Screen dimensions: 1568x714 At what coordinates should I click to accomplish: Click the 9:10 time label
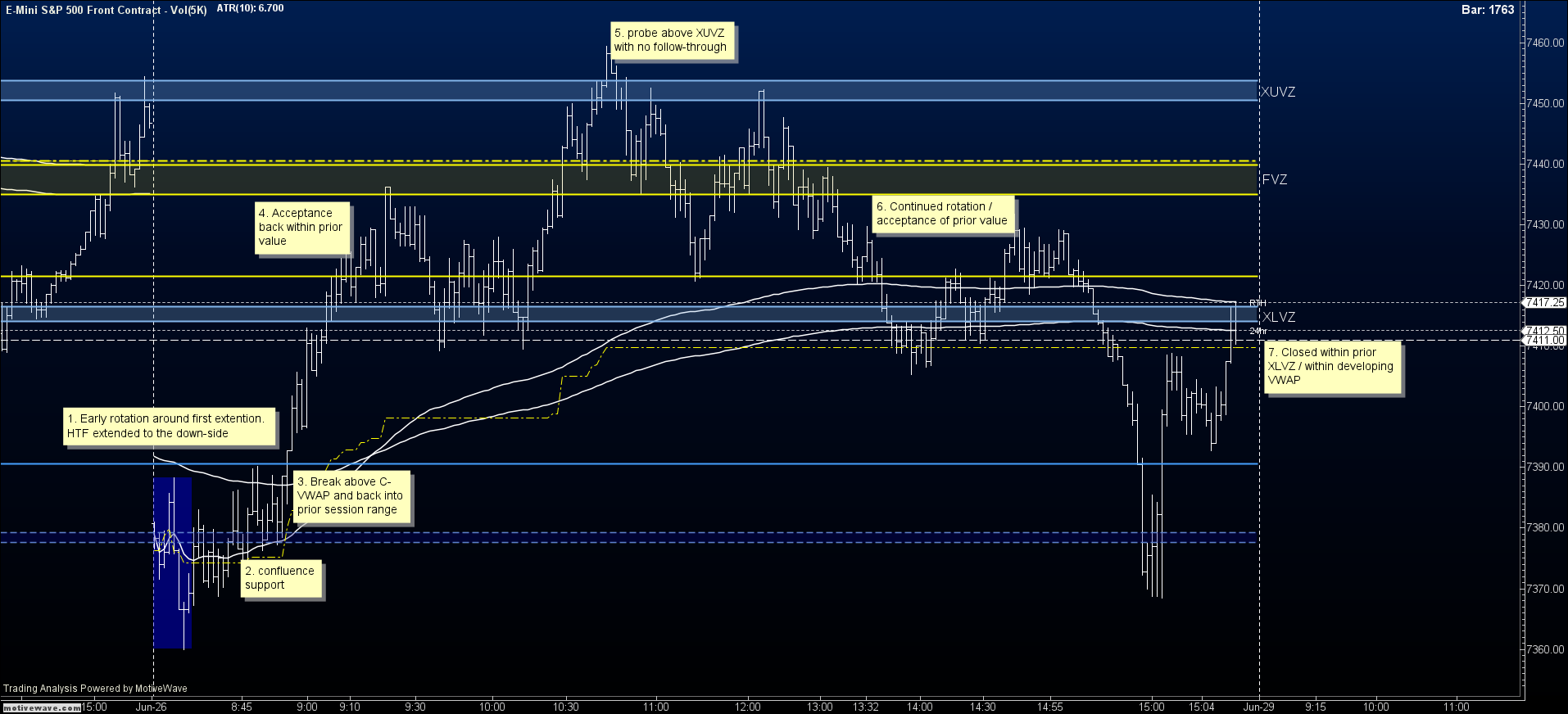(x=350, y=707)
